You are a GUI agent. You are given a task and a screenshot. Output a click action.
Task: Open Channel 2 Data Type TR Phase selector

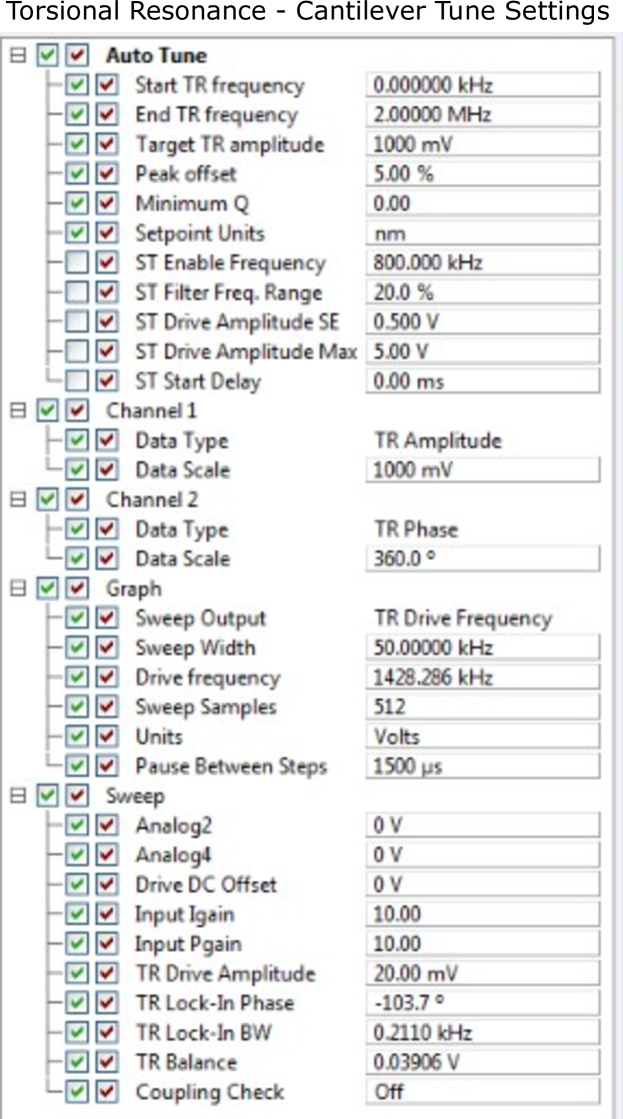[416, 530]
